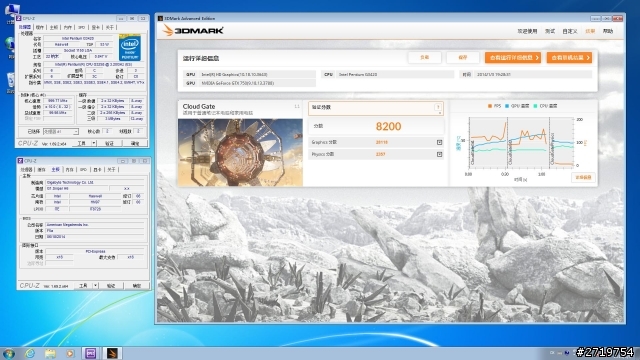This screenshot has width=640, height=360.
Task: Expand the Graphics score details box
Action: tap(439, 142)
